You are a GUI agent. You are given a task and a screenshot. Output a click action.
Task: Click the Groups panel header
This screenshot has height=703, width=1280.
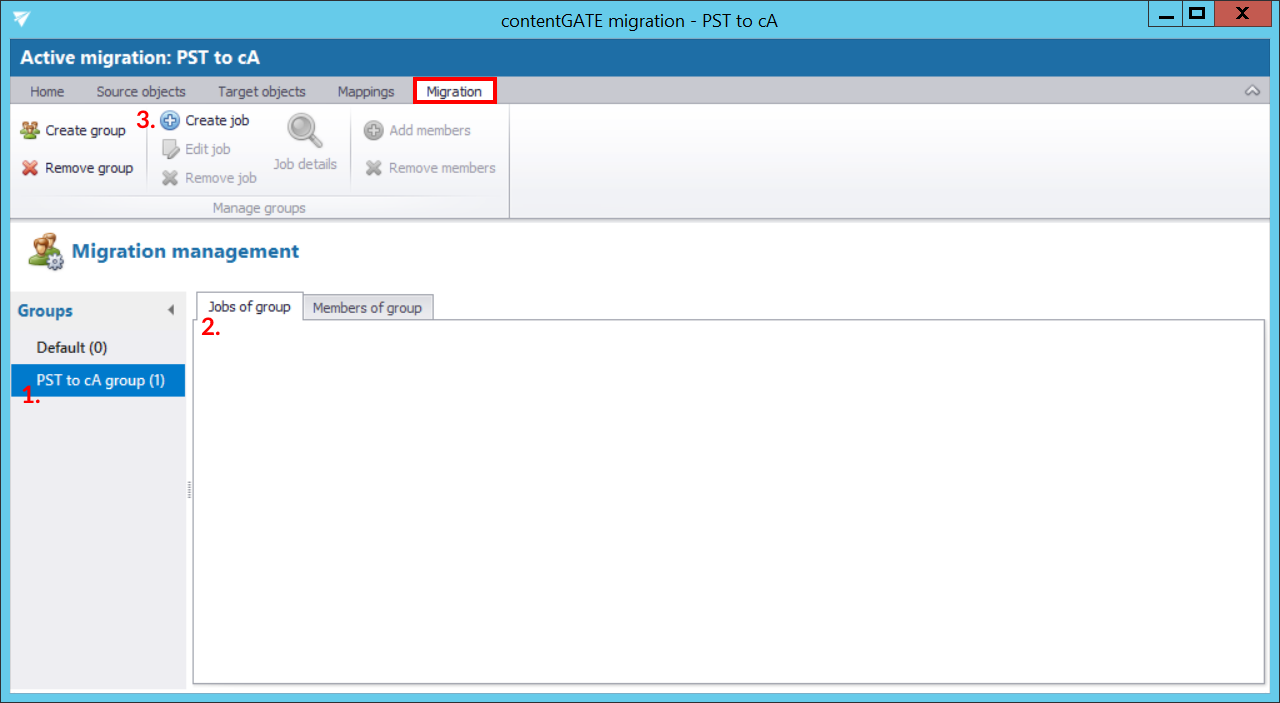pos(98,311)
